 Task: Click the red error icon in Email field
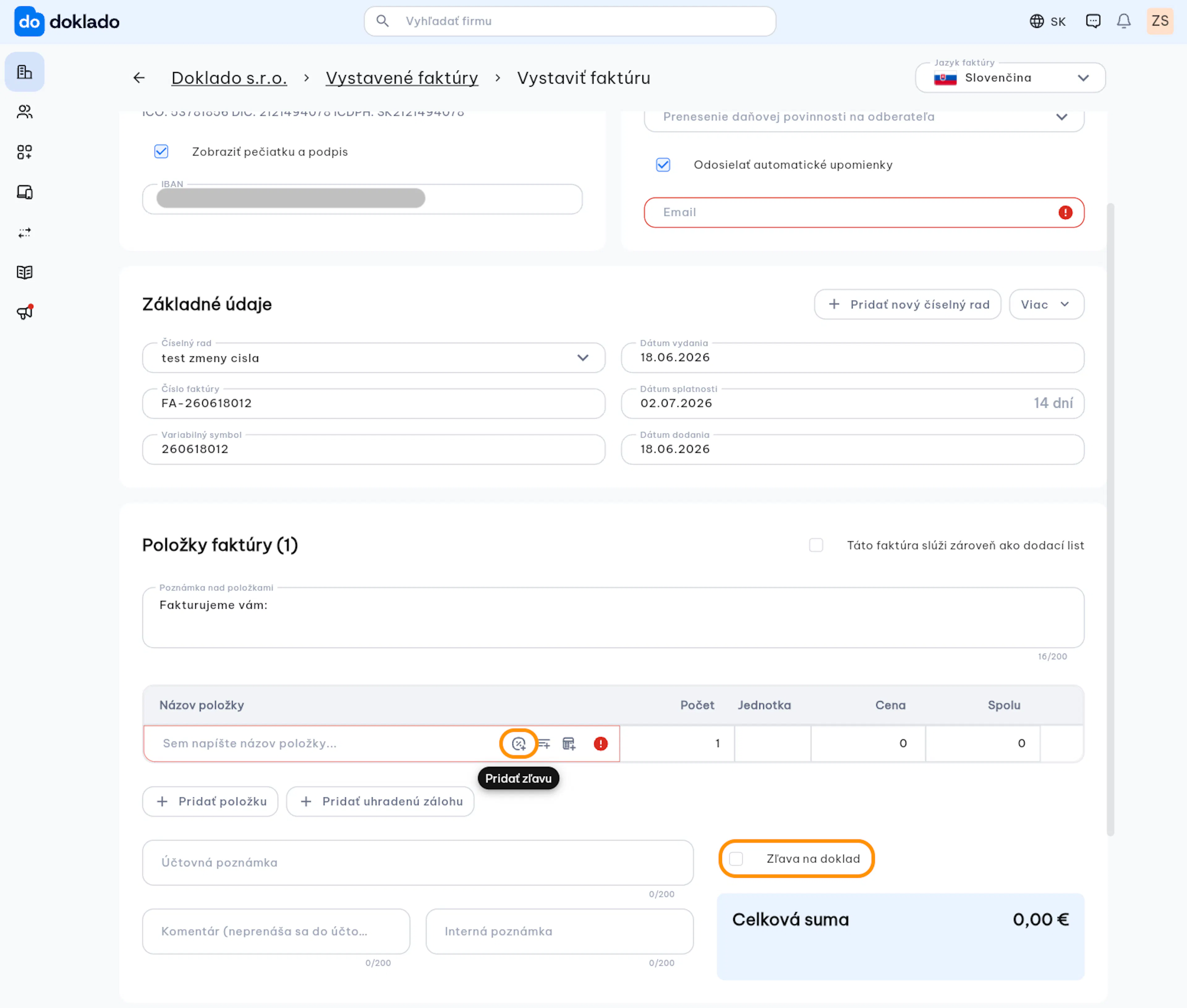tap(1065, 213)
